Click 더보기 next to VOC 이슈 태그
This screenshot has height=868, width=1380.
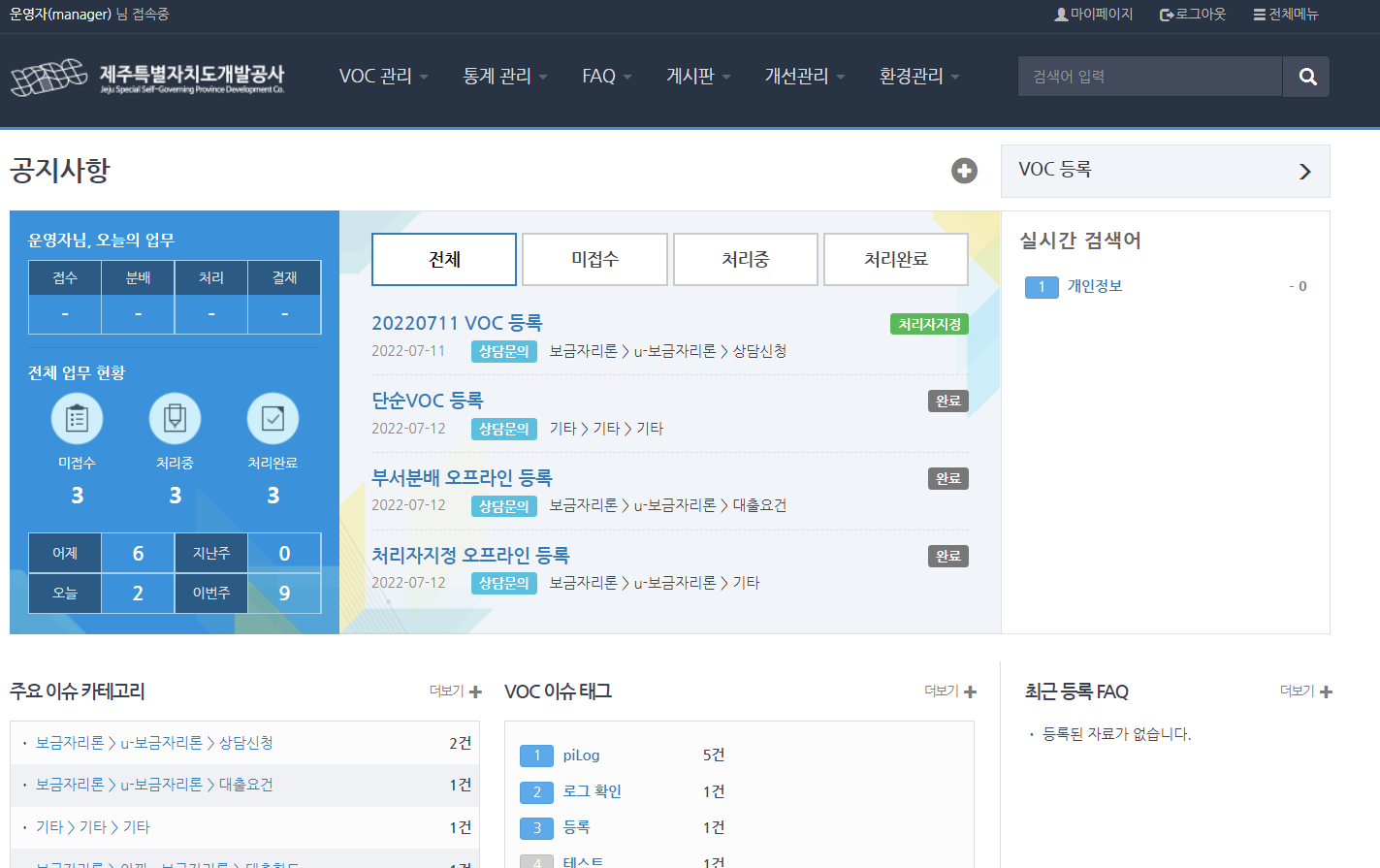949,691
